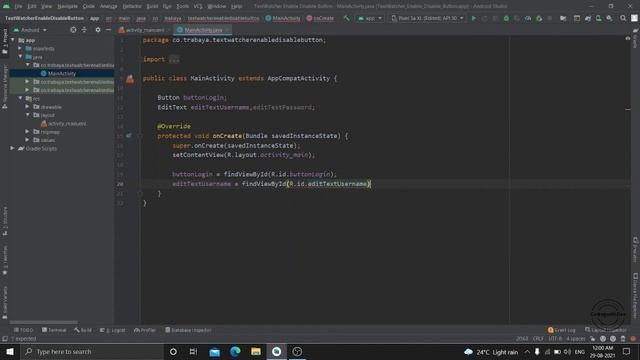Click the 4 spaces indent indicator
The width and height of the screenshot is (640, 360).
pos(576,339)
